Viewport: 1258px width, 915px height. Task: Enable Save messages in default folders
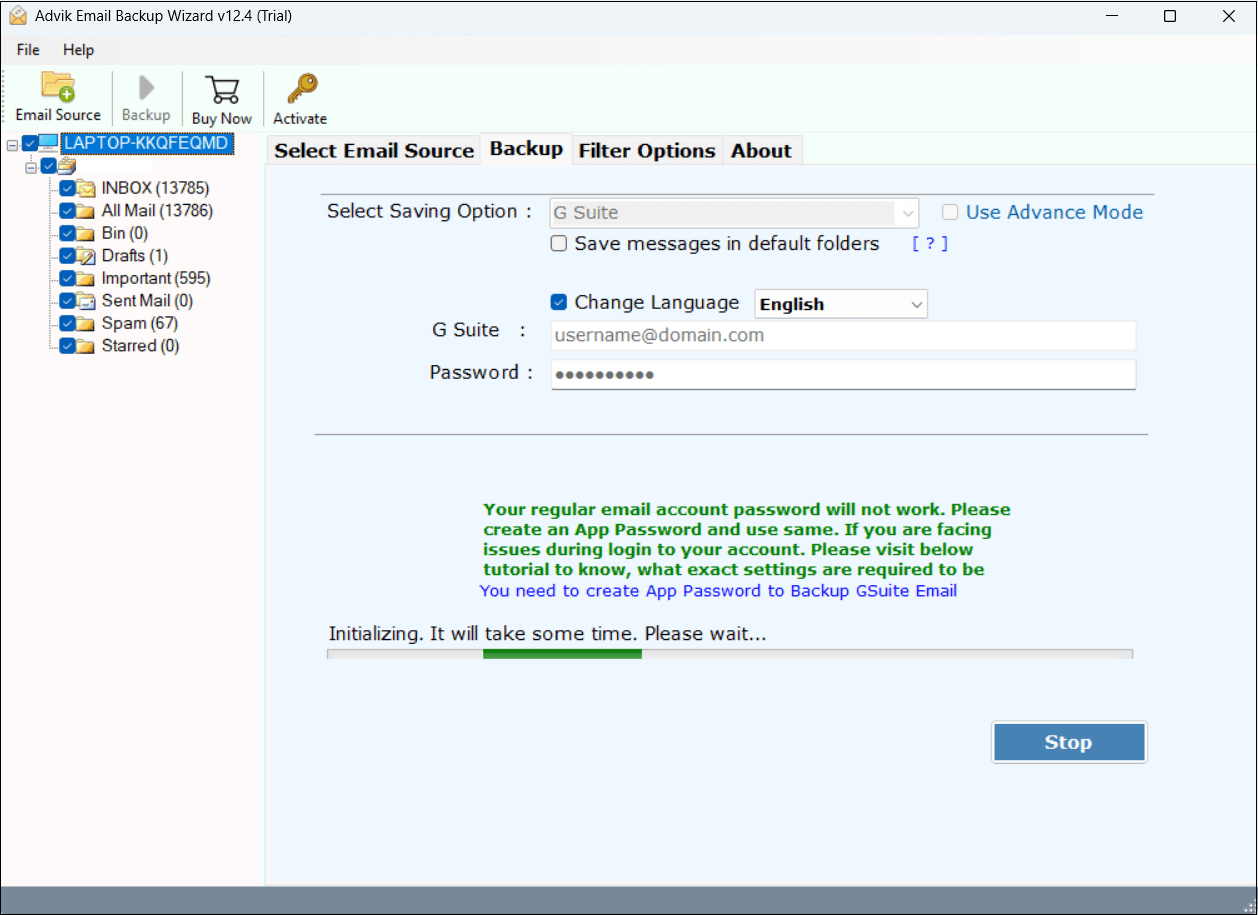point(558,243)
